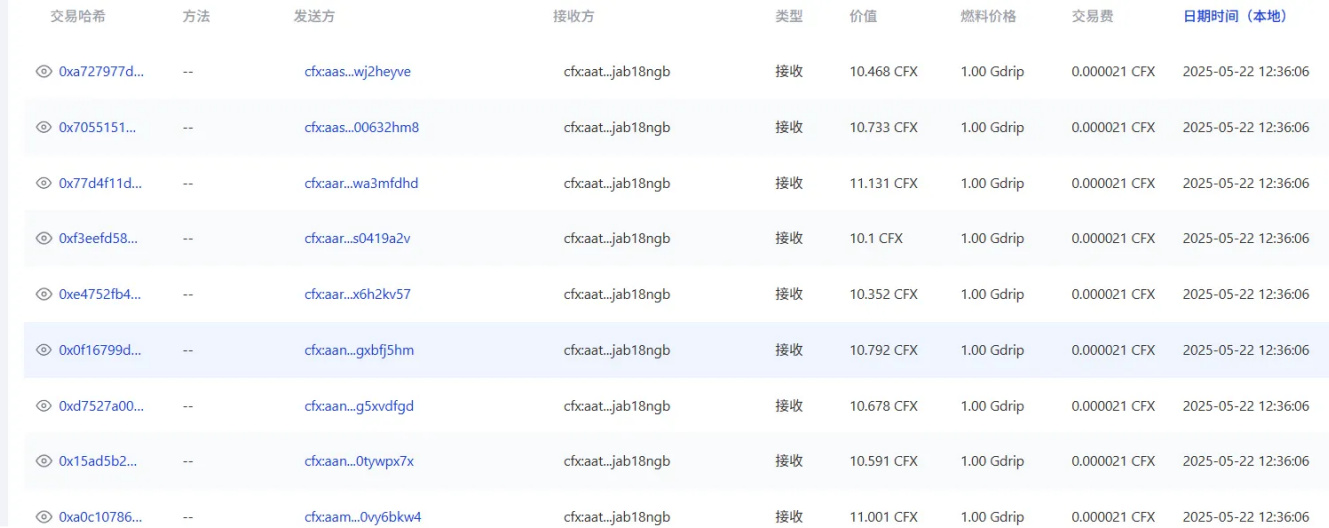The image size is (1329, 528).
Task: Open sender address cfx:aam...0vy6bkw4
Action: tap(363, 518)
